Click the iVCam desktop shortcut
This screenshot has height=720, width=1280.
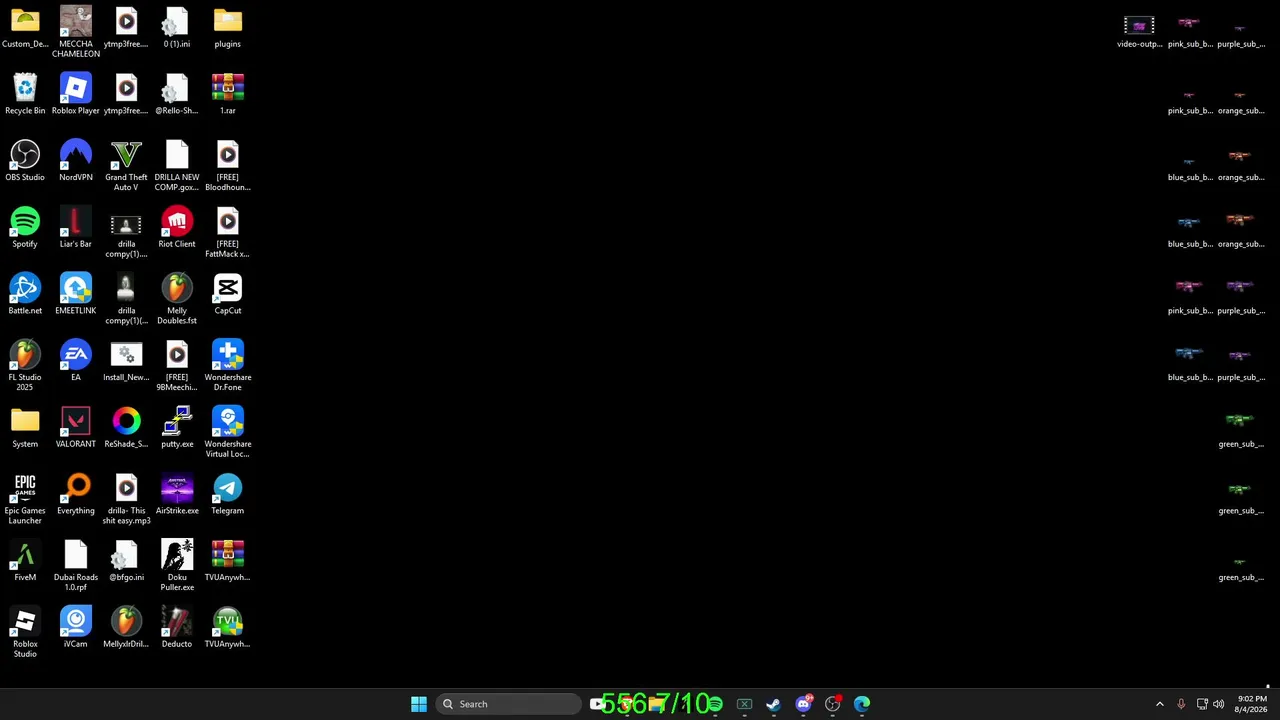point(76,628)
